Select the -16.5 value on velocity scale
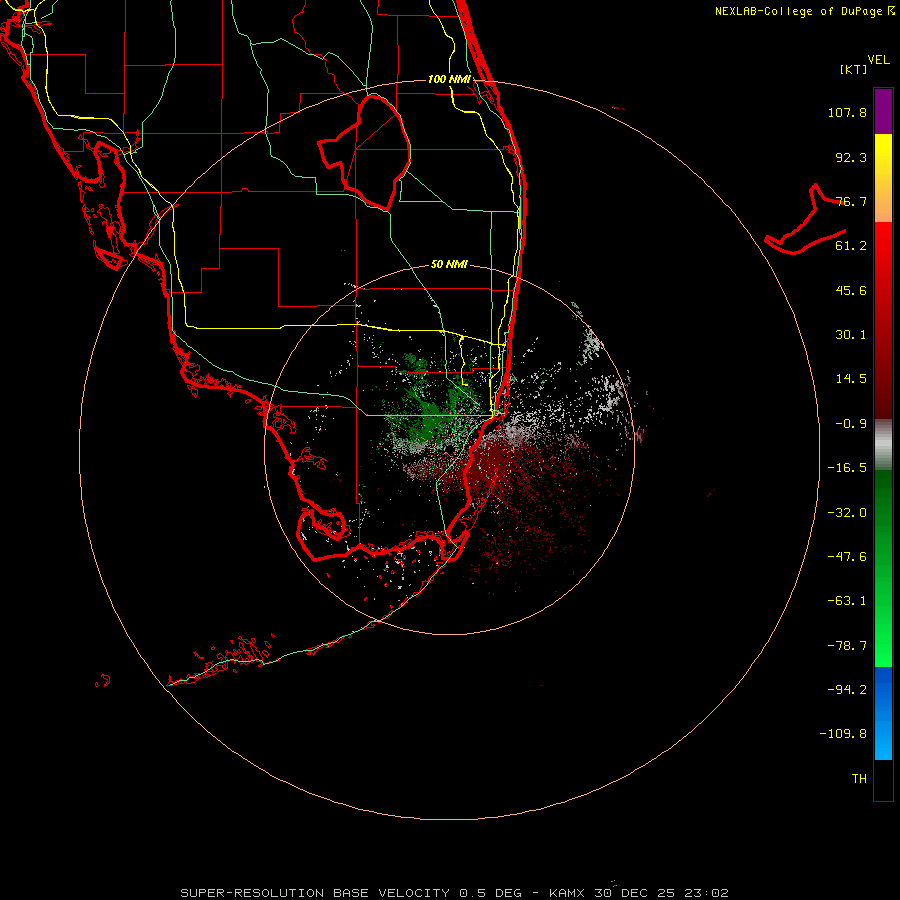The image size is (900, 900). [847, 468]
